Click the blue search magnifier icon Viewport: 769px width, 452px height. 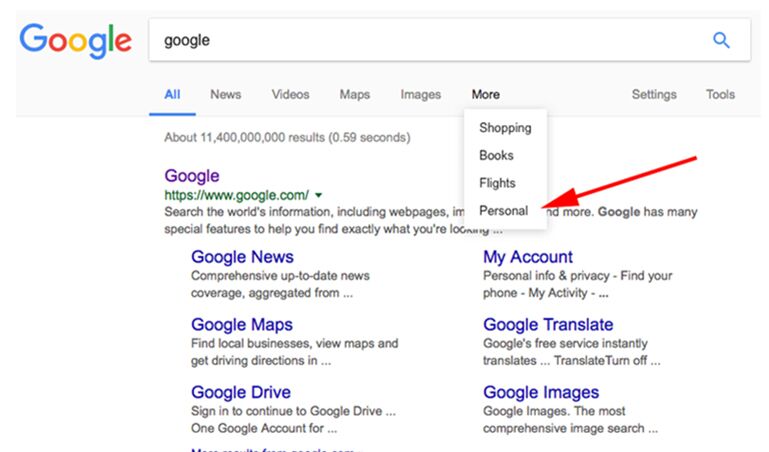tap(721, 40)
